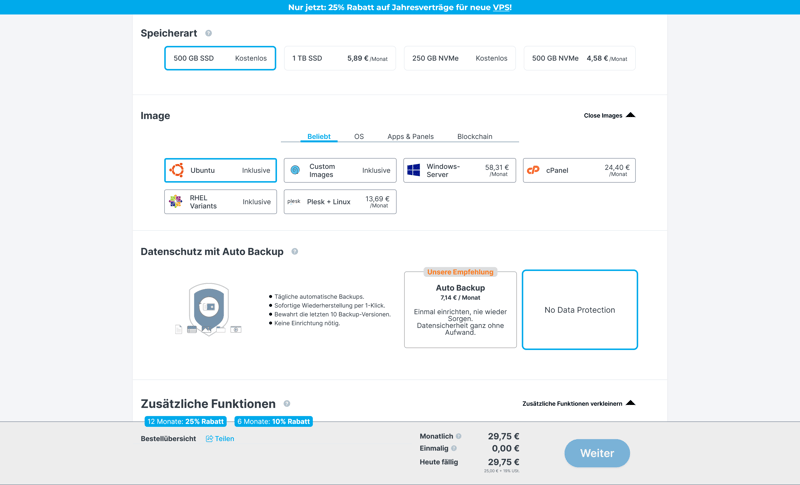The image size is (800, 485).
Task: Click the RHEL Variants logo icon
Action: point(176,201)
